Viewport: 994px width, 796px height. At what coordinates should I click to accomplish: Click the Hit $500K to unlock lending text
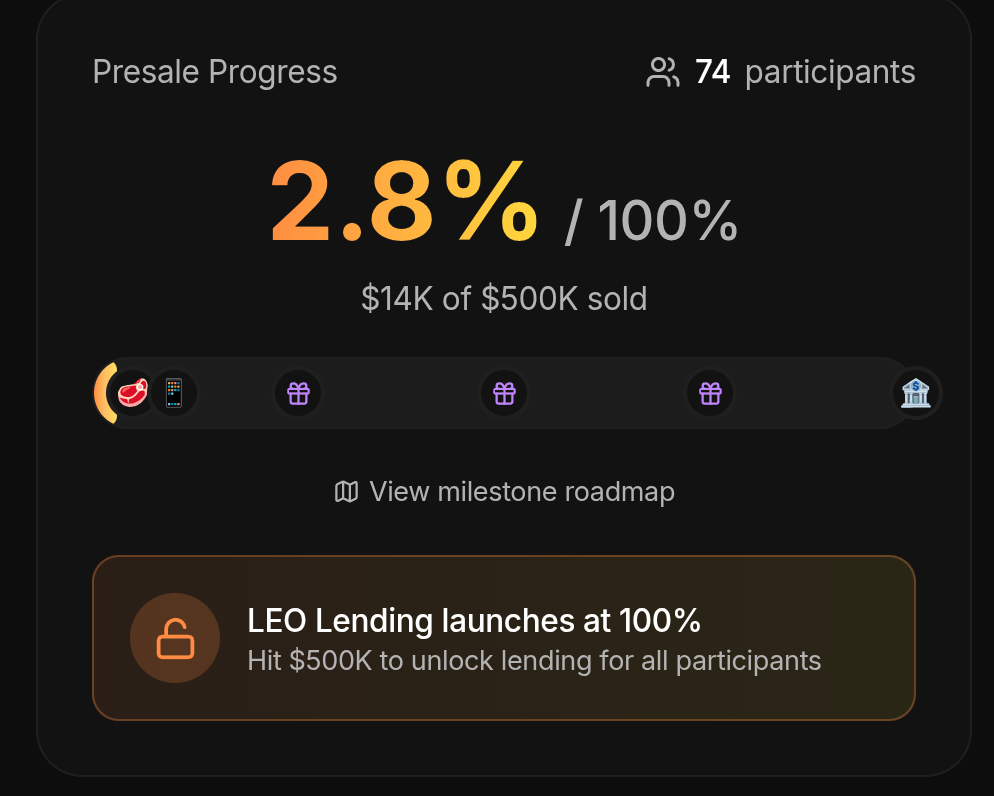[534, 661]
